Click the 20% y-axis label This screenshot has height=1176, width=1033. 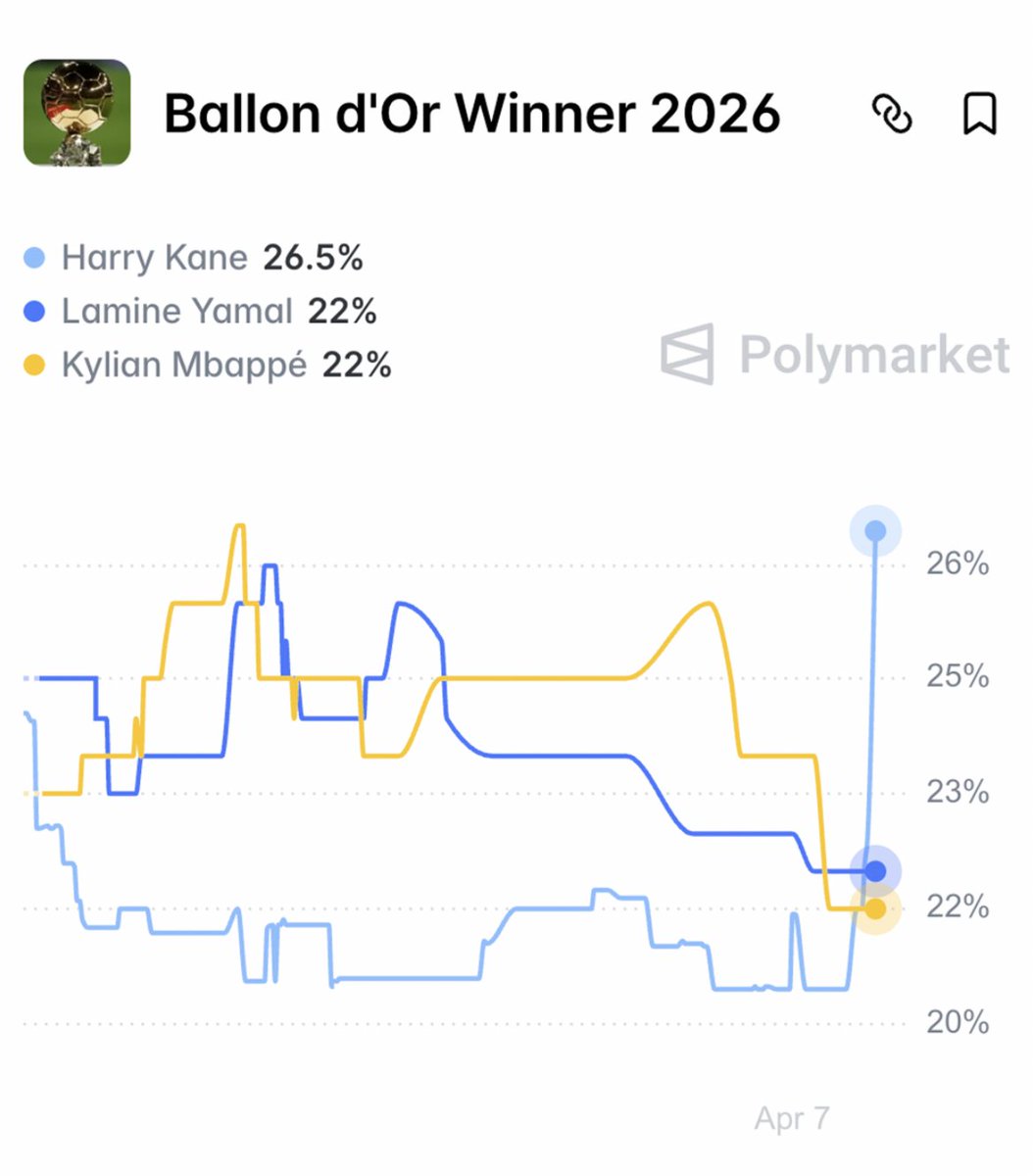[x=958, y=1023]
